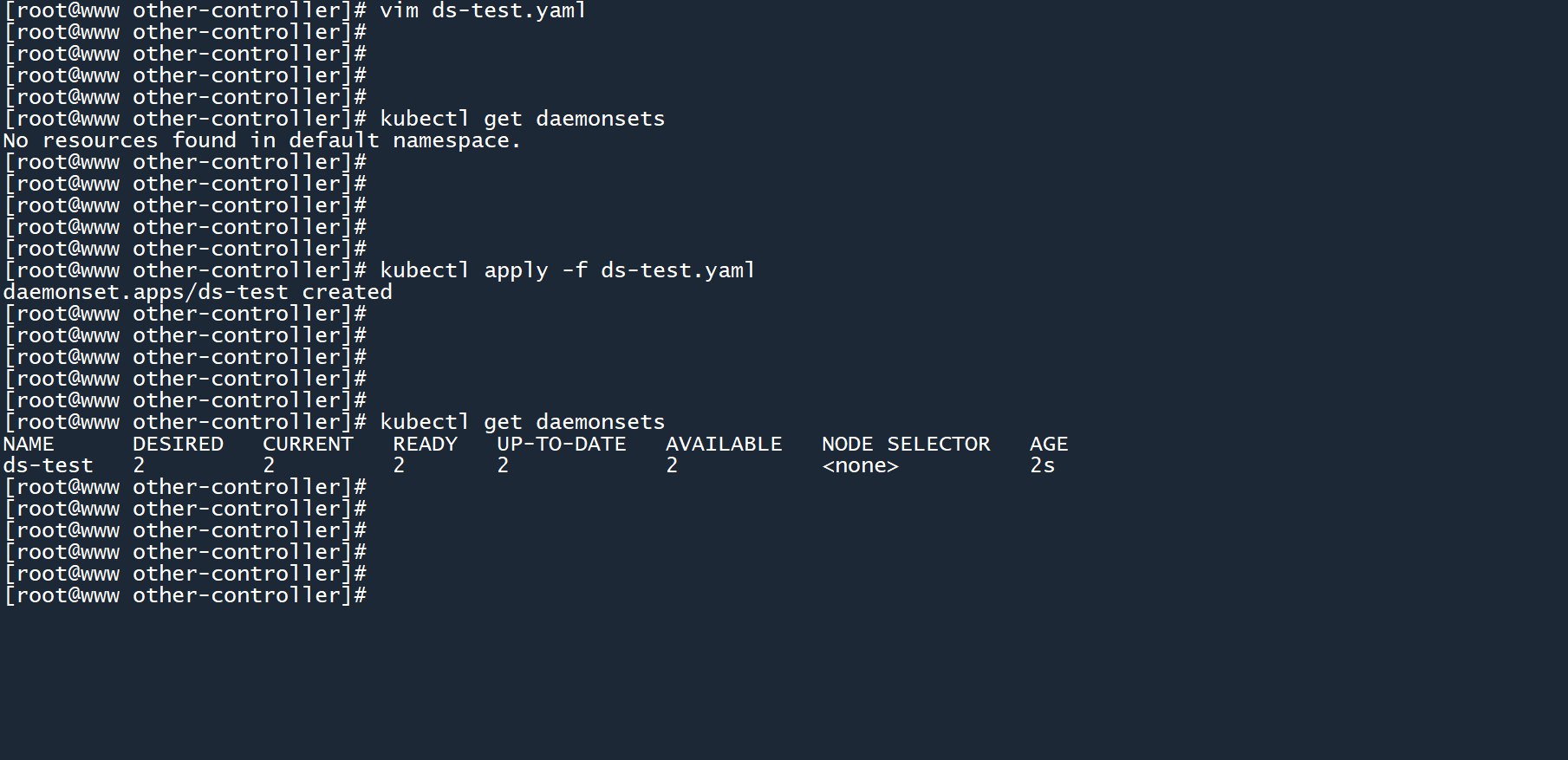Image resolution: width=1568 pixels, height=760 pixels.
Task: Select the READY column header
Action: click(x=425, y=444)
